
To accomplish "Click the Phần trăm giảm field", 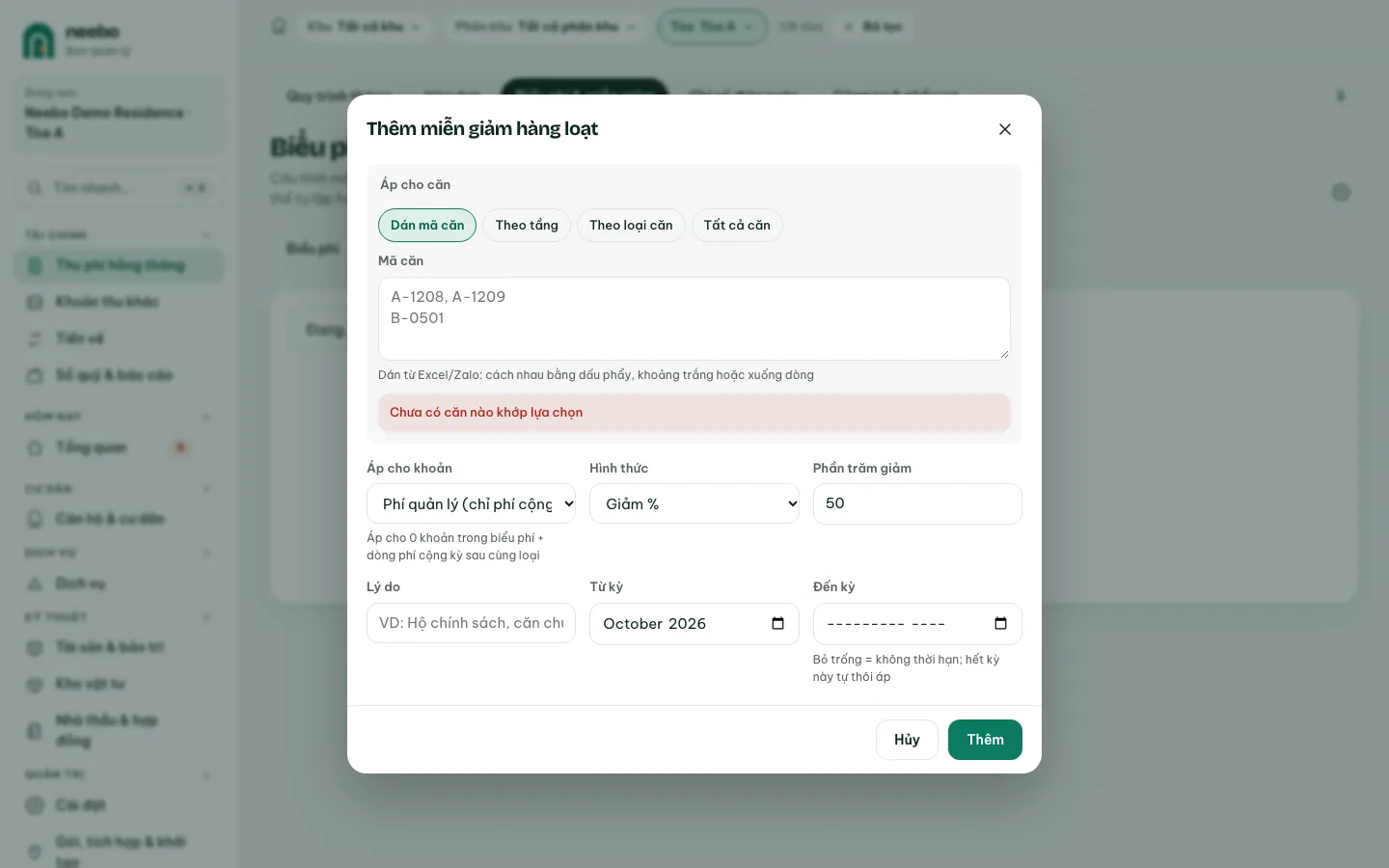I will pyautogui.click(x=917, y=503).
